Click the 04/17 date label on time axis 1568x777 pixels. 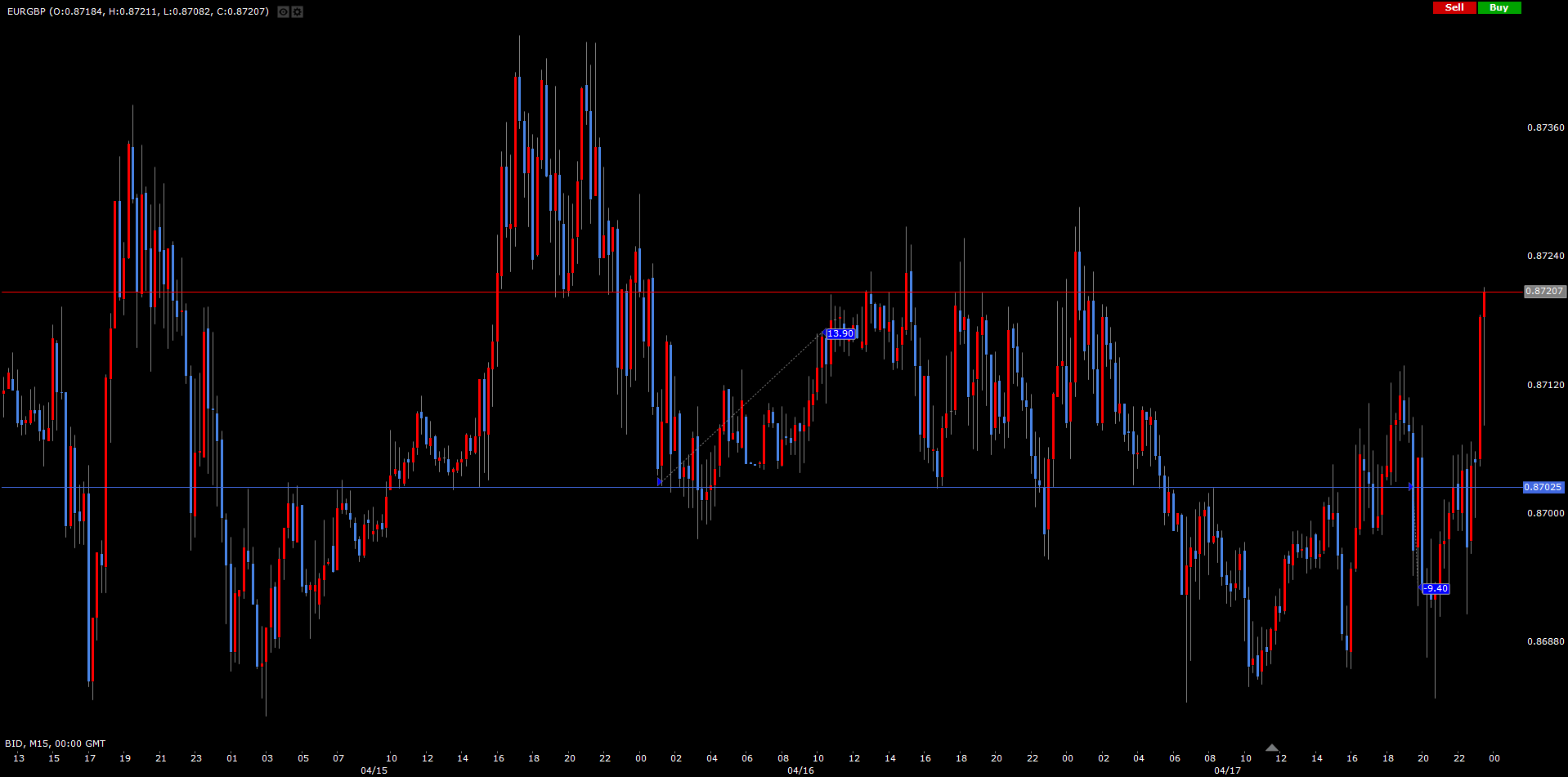[x=1227, y=770]
